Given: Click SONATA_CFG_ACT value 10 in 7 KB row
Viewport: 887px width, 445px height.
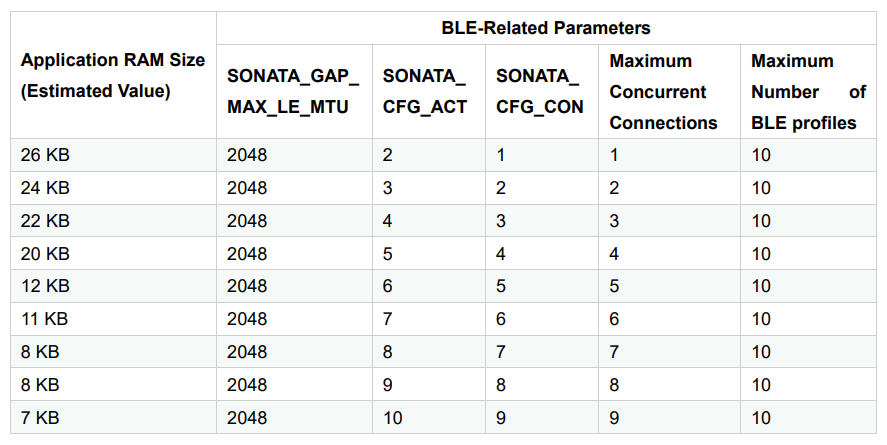Looking at the screenshot, I should click(429, 418).
